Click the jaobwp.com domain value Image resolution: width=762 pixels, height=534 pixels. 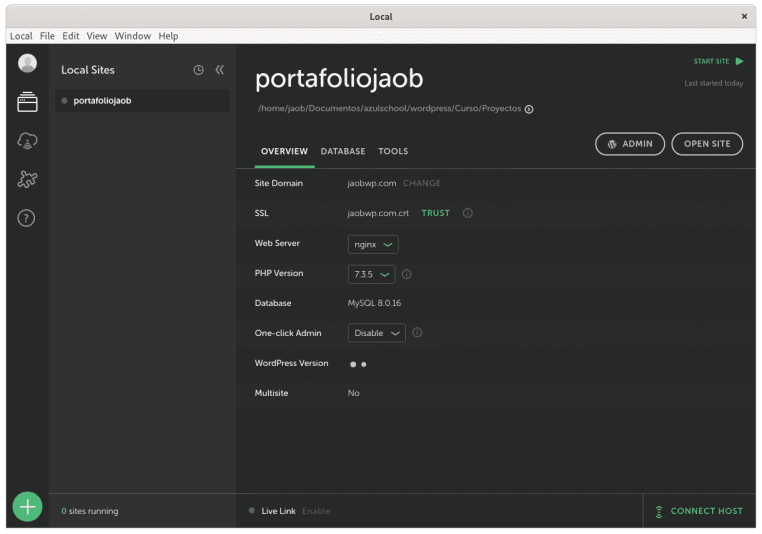(372, 183)
